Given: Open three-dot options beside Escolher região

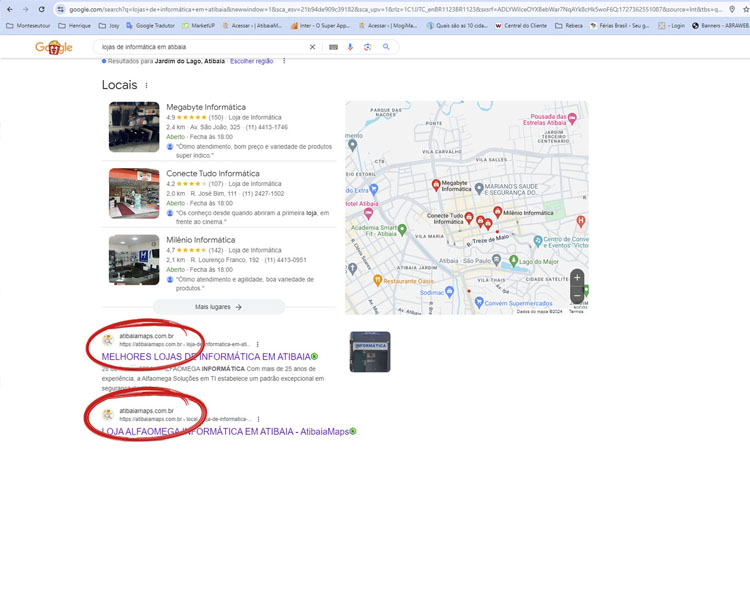Looking at the screenshot, I should pos(284,61).
